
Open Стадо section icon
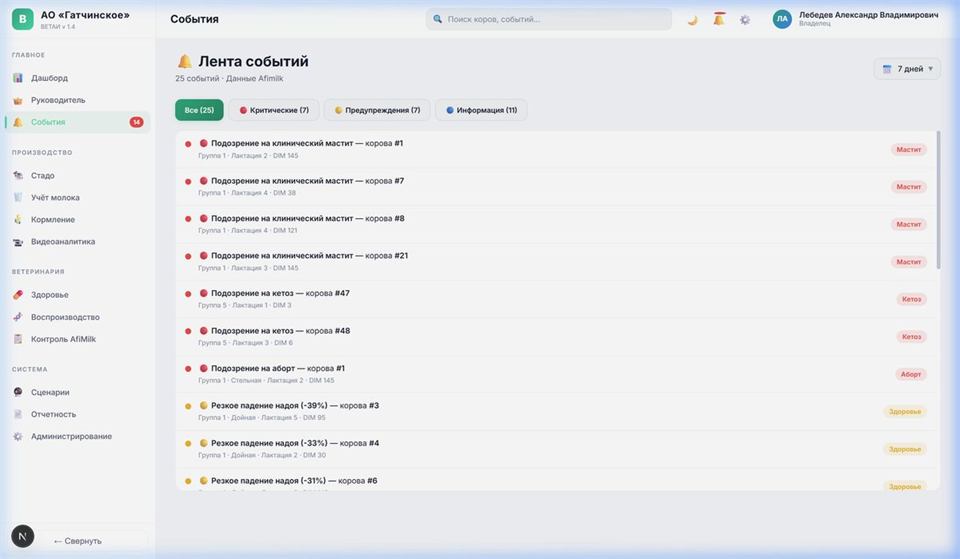18,176
